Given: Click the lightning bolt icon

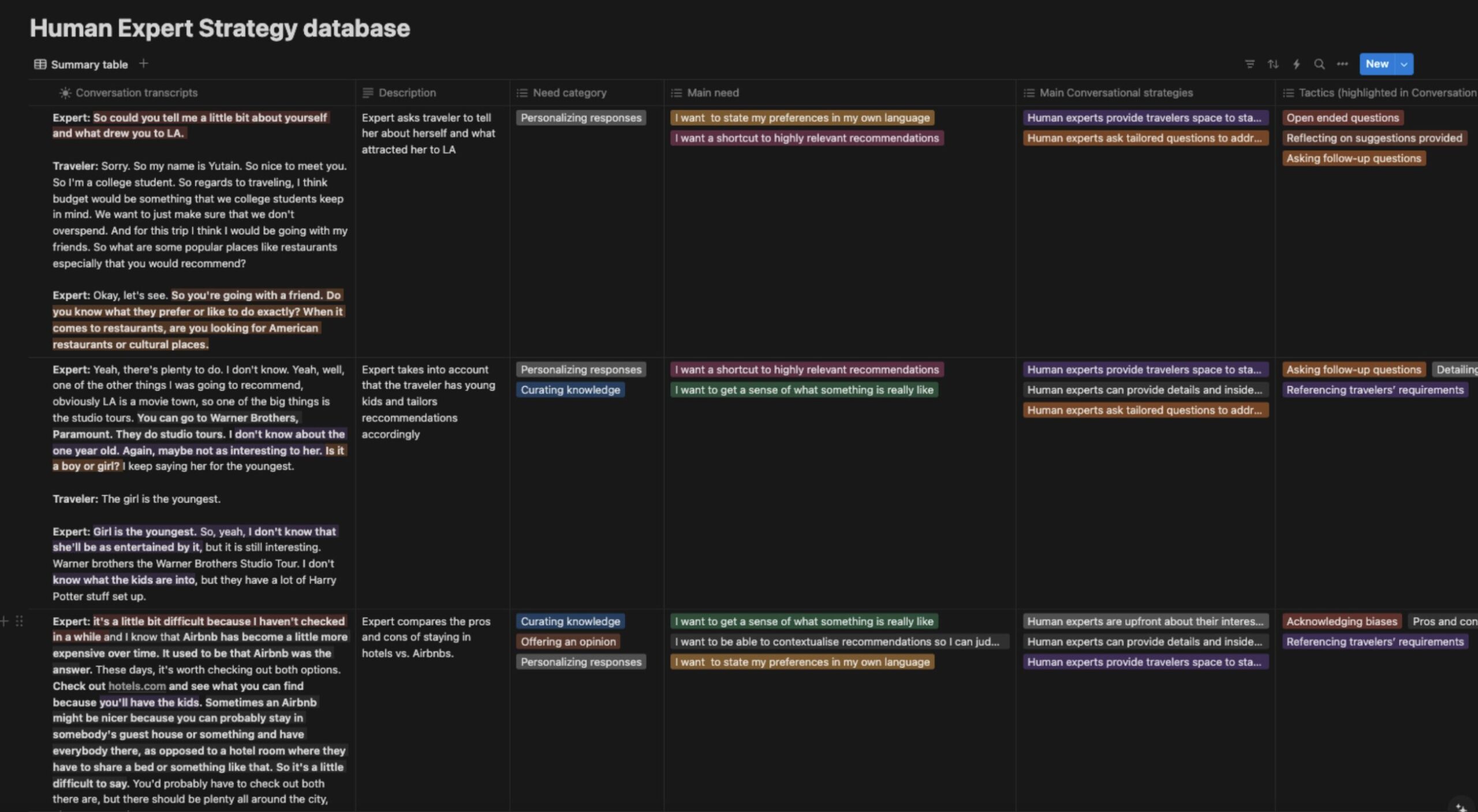Looking at the screenshot, I should coord(1296,64).
